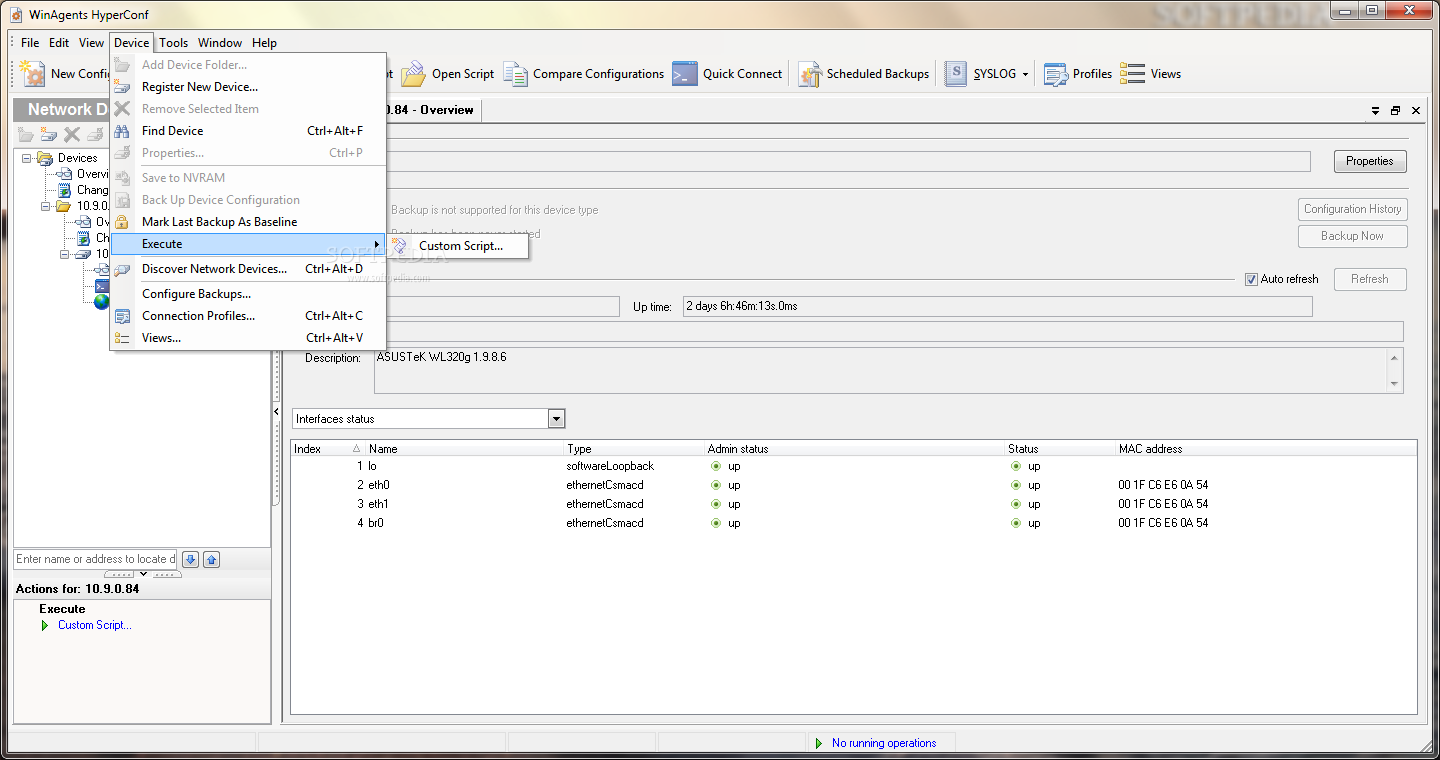Click the chevron above Actions for panel
This screenshot has width=1440, height=760.
[143, 574]
